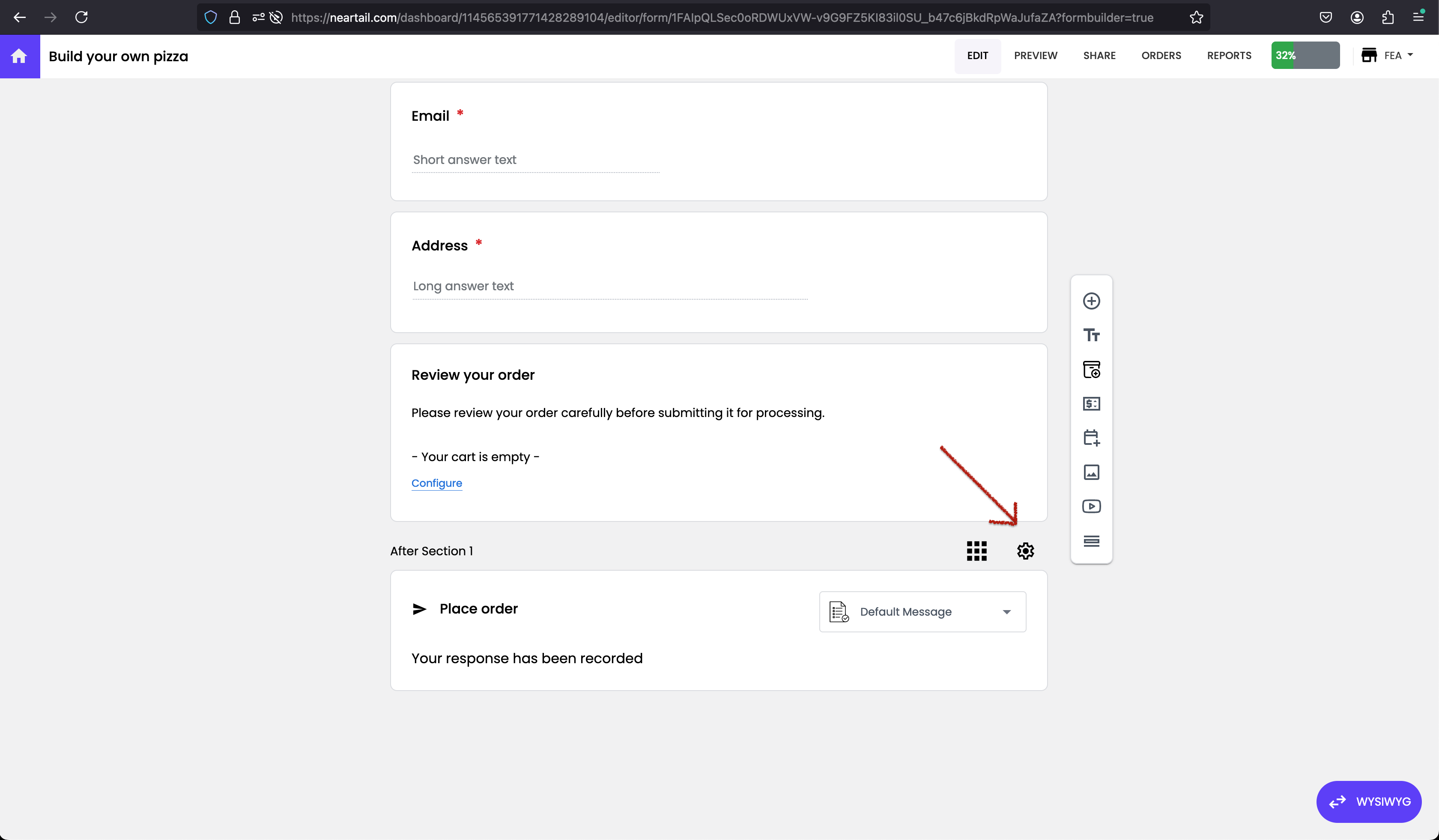
Task: Open the ORDERS tab
Action: pyautogui.click(x=1161, y=55)
